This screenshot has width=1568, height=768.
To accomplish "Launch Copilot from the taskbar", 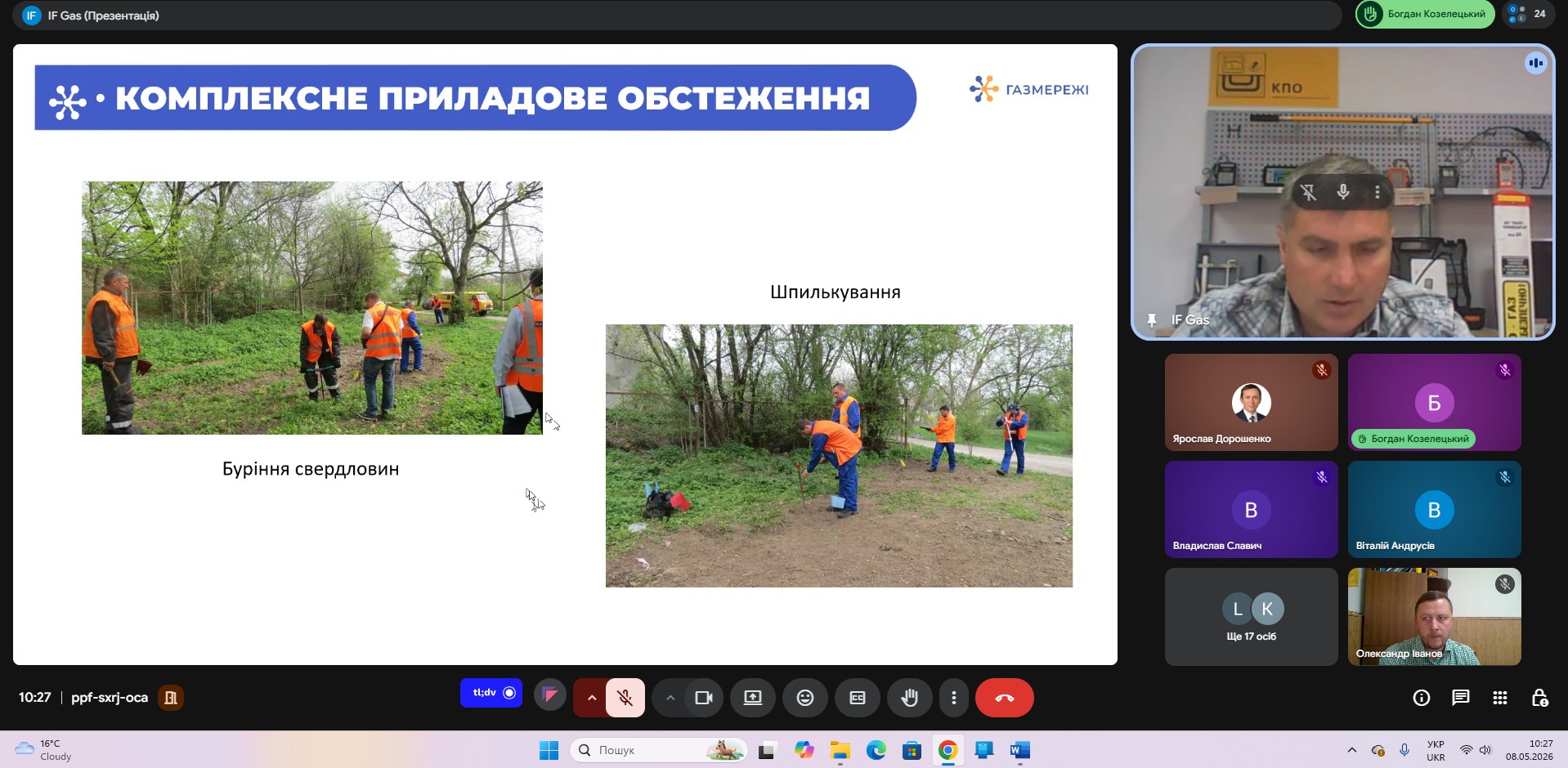I will [x=804, y=750].
